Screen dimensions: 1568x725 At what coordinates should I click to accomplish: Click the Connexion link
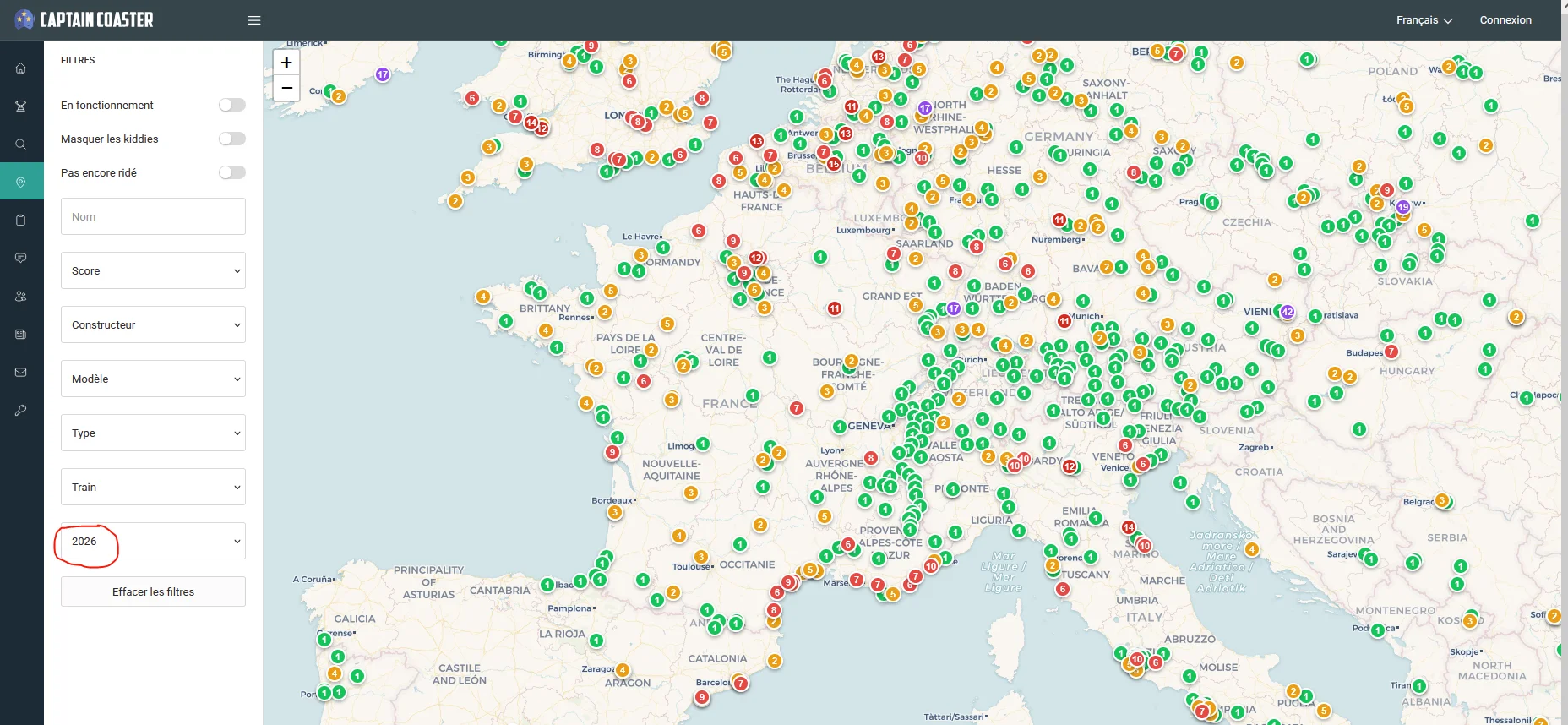tap(1505, 20)
